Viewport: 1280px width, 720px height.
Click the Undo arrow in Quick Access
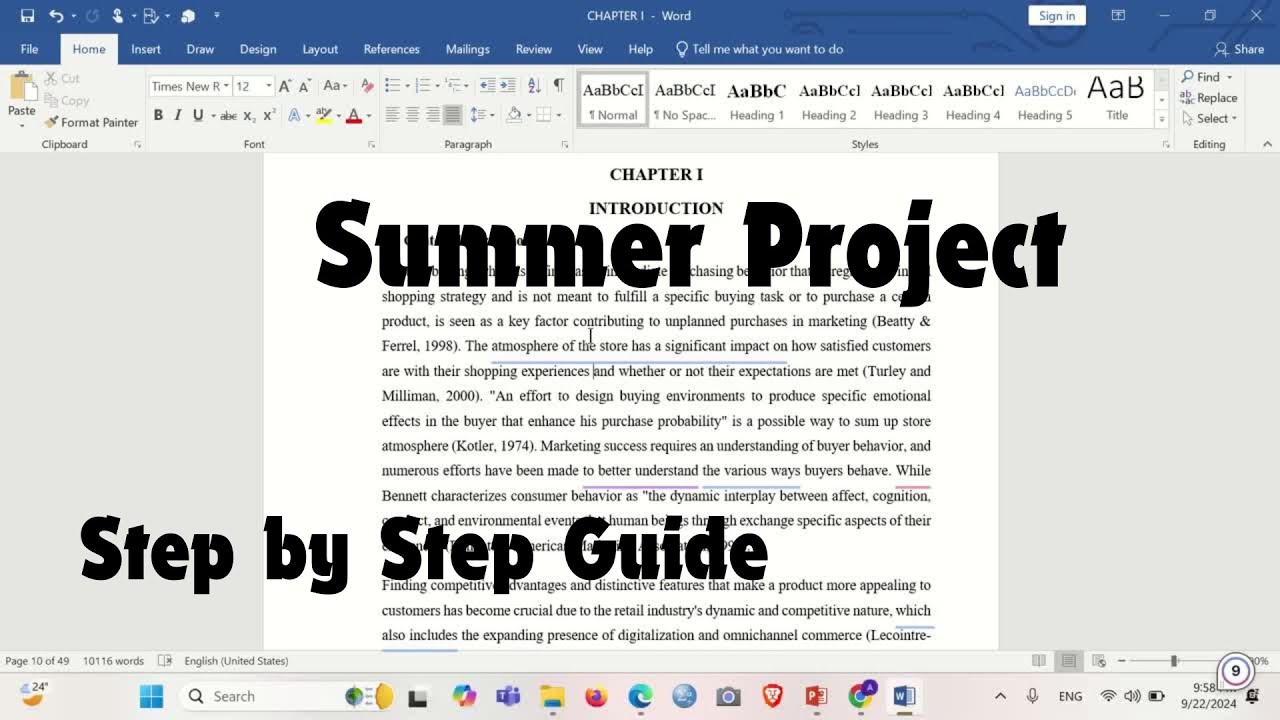pyautogui.click(x=56, y=16)
